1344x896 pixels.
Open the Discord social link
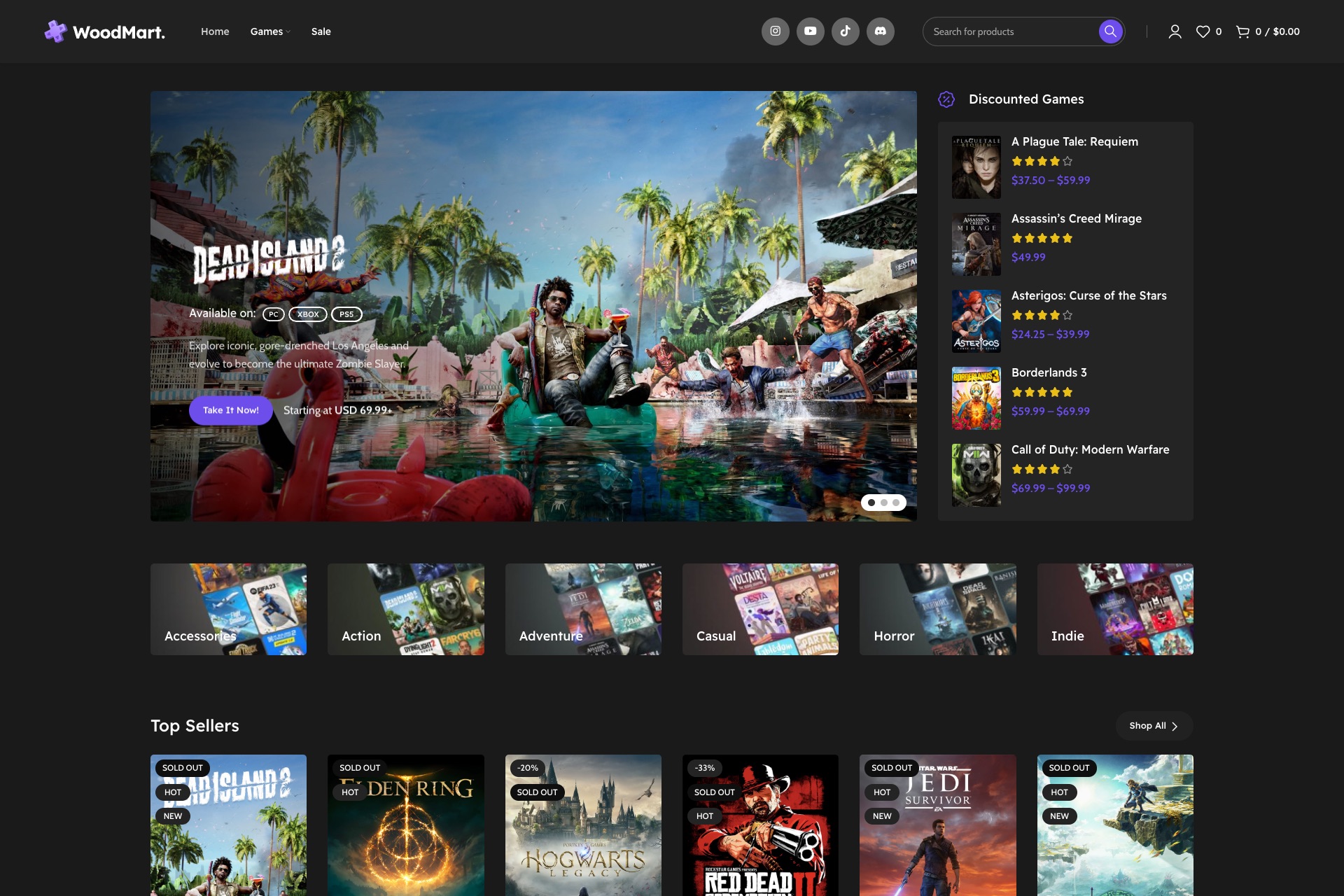(881, 31)
